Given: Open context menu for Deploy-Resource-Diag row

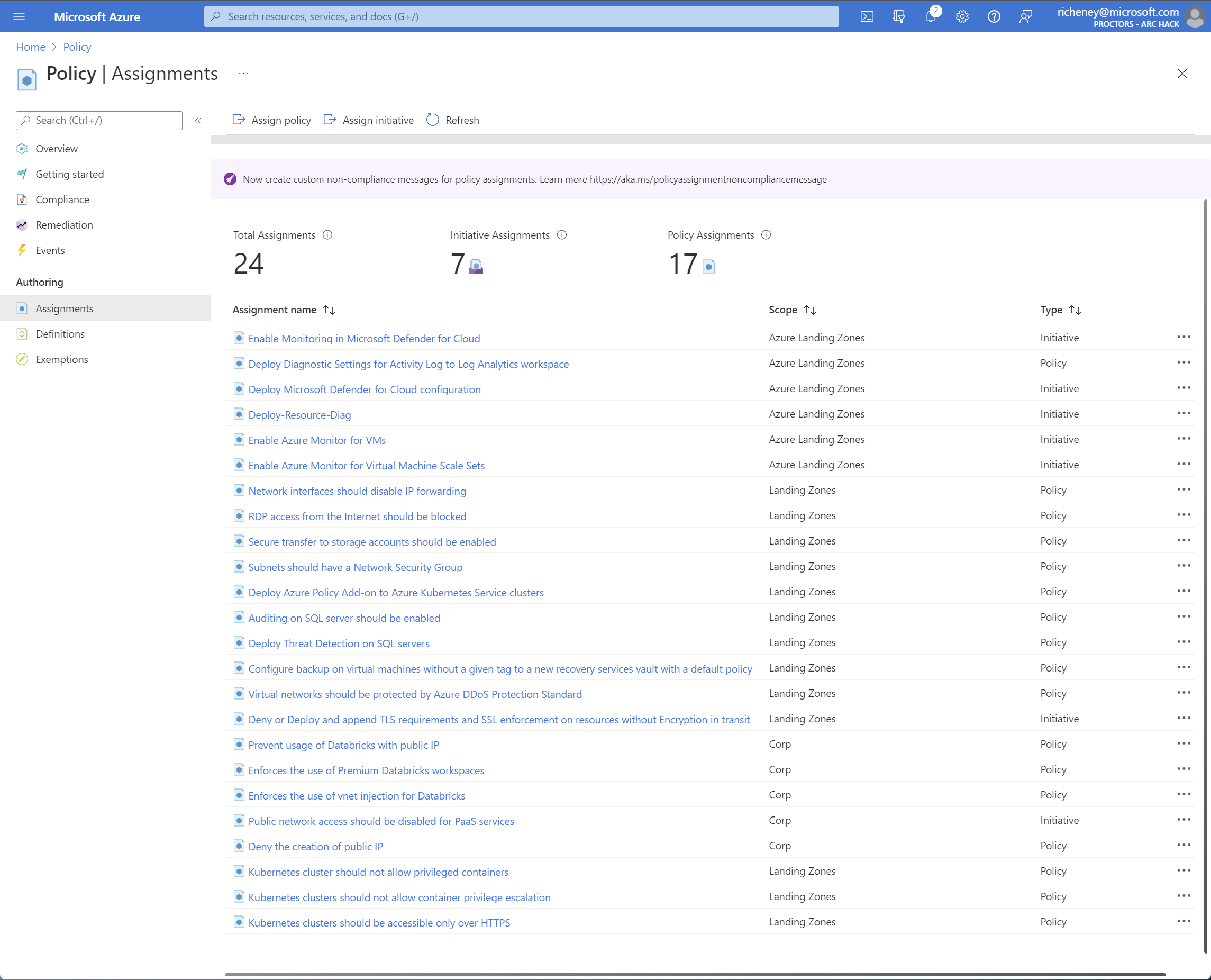Looking at the screenshot, I should click(1183, 413).
